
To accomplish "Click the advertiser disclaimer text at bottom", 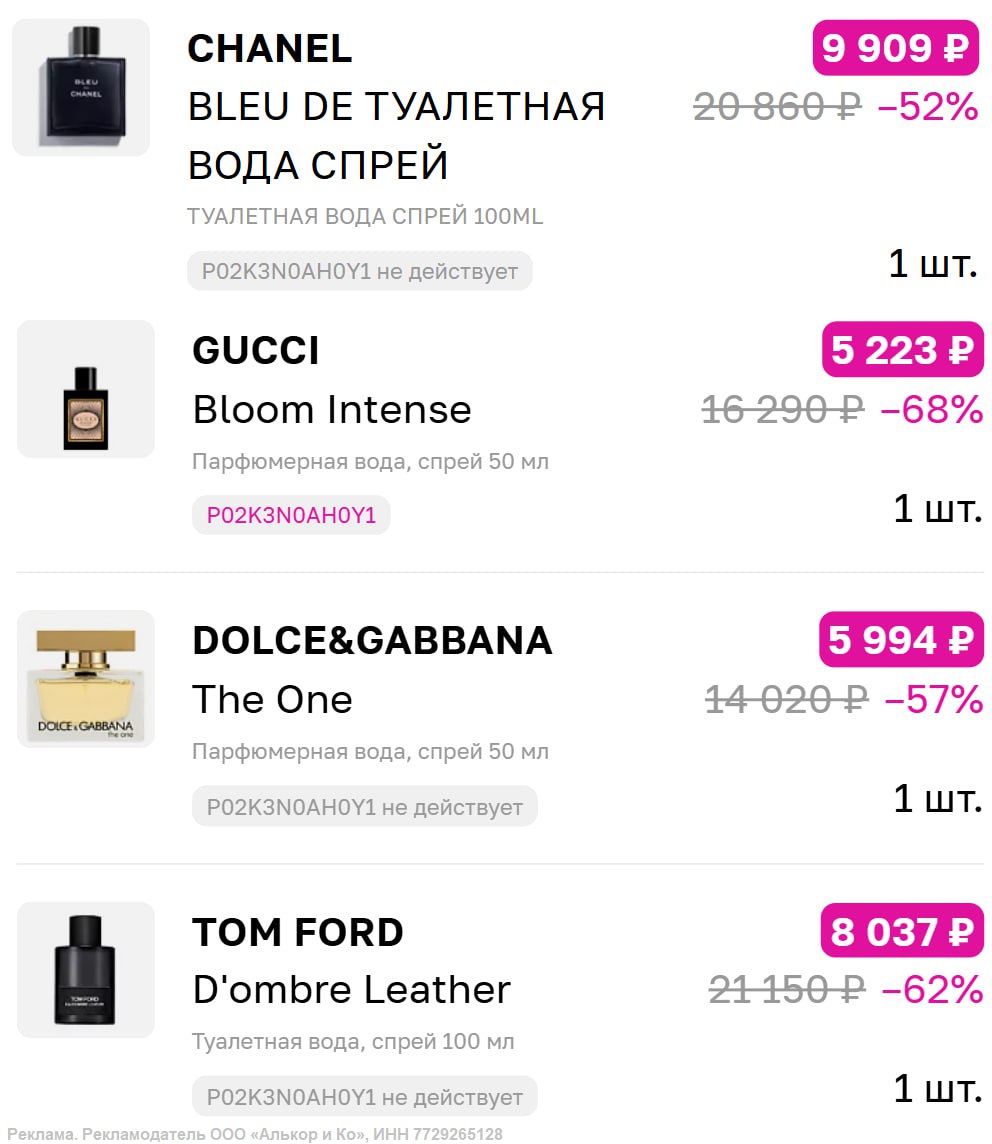I will coord(256,1134).
